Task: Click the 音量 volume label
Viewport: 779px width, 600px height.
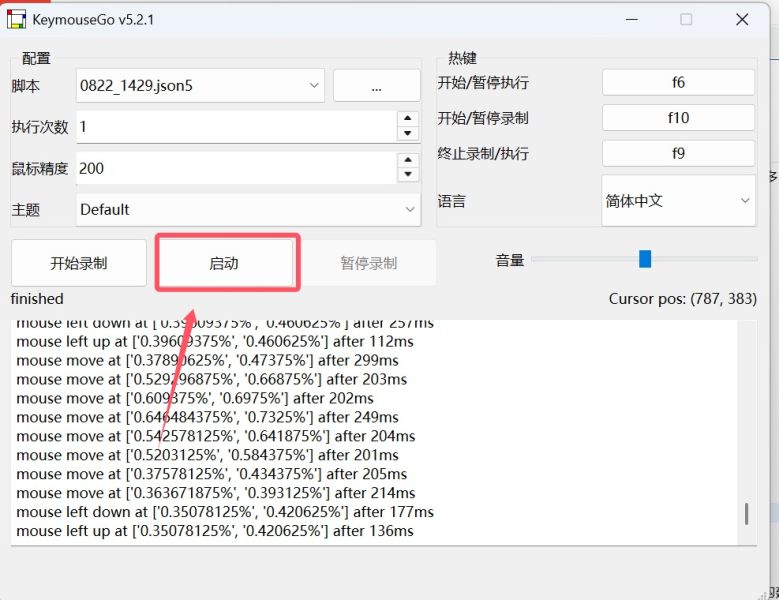Action: (x=510, y=260)
